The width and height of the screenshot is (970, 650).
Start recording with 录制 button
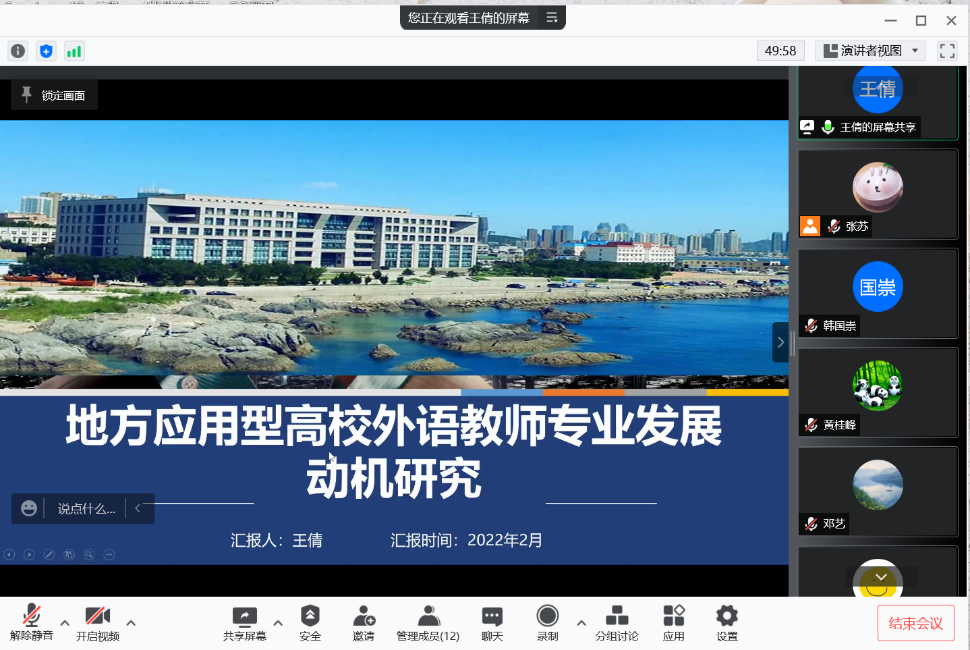click(x=547, y=617)
